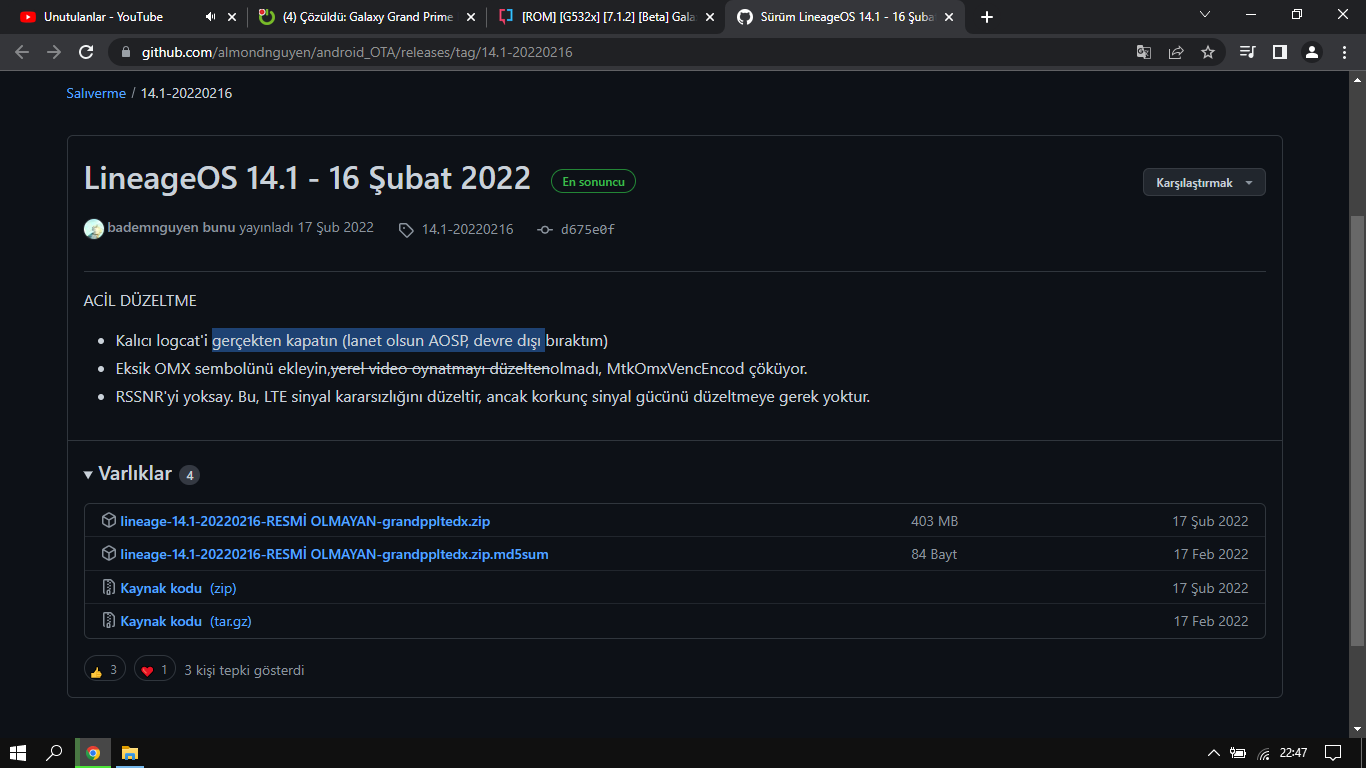Close the [ROM] [G532x] tab

[710, 17]
